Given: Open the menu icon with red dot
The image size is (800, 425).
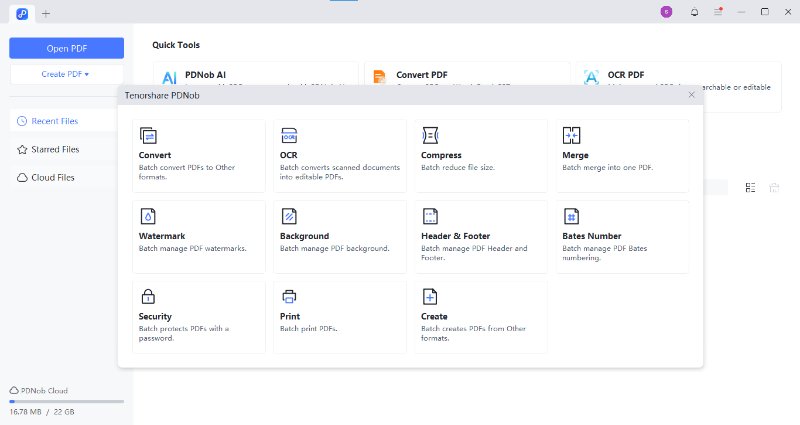Looking at the screenshot, I should [718, 11].
